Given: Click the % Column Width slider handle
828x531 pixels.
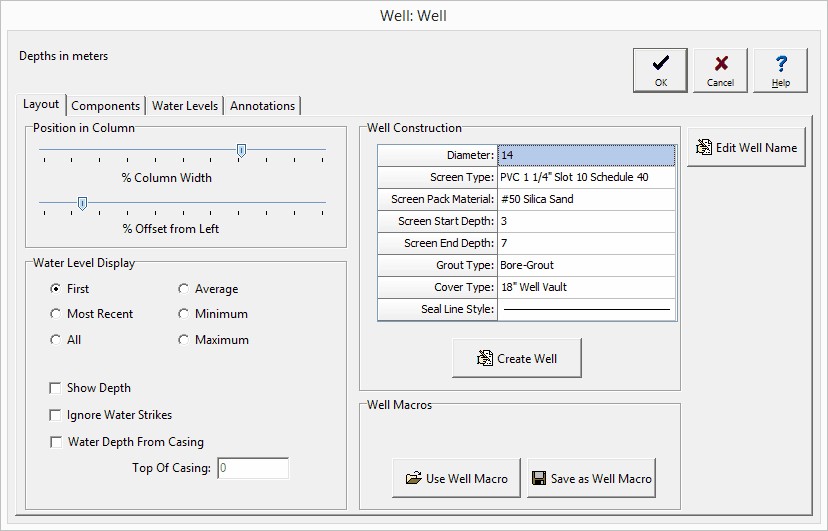Looking at the screenshot, I should pyautogui.click(x=241, y=151).
